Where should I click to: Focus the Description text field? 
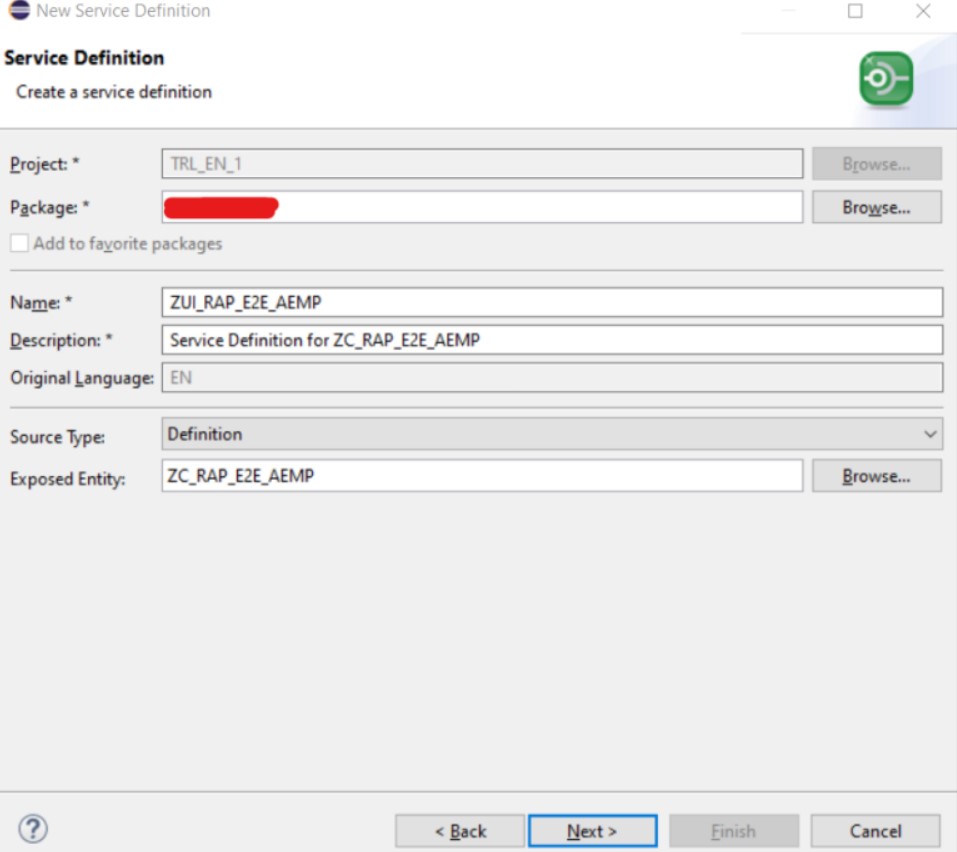coord(551,340)
